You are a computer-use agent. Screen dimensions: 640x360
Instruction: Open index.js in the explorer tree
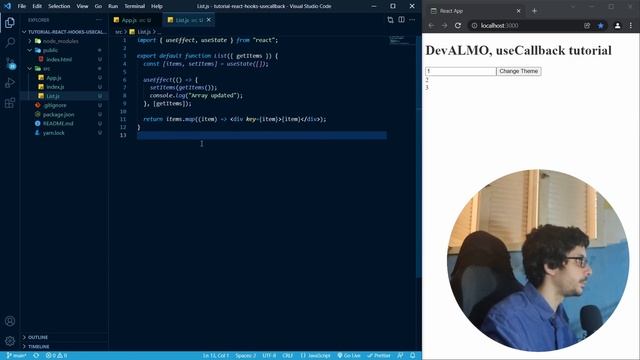[55, 87]
